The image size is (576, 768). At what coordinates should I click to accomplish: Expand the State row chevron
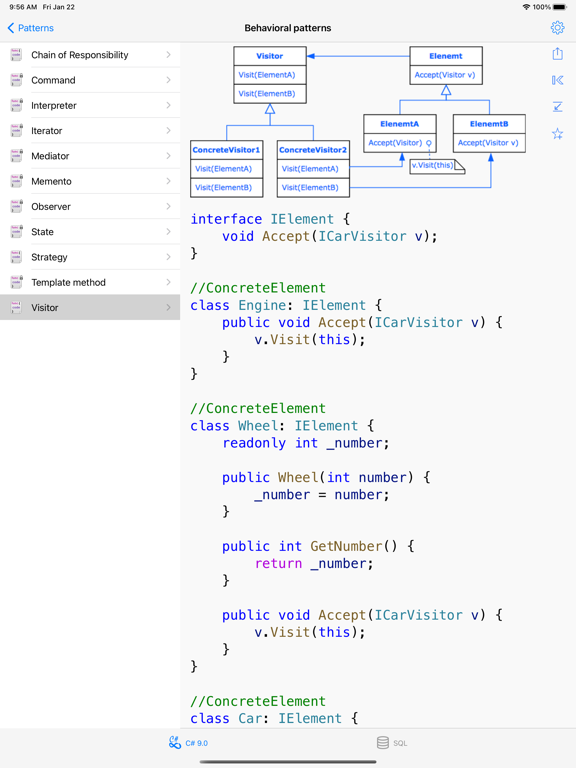(168, 232)
